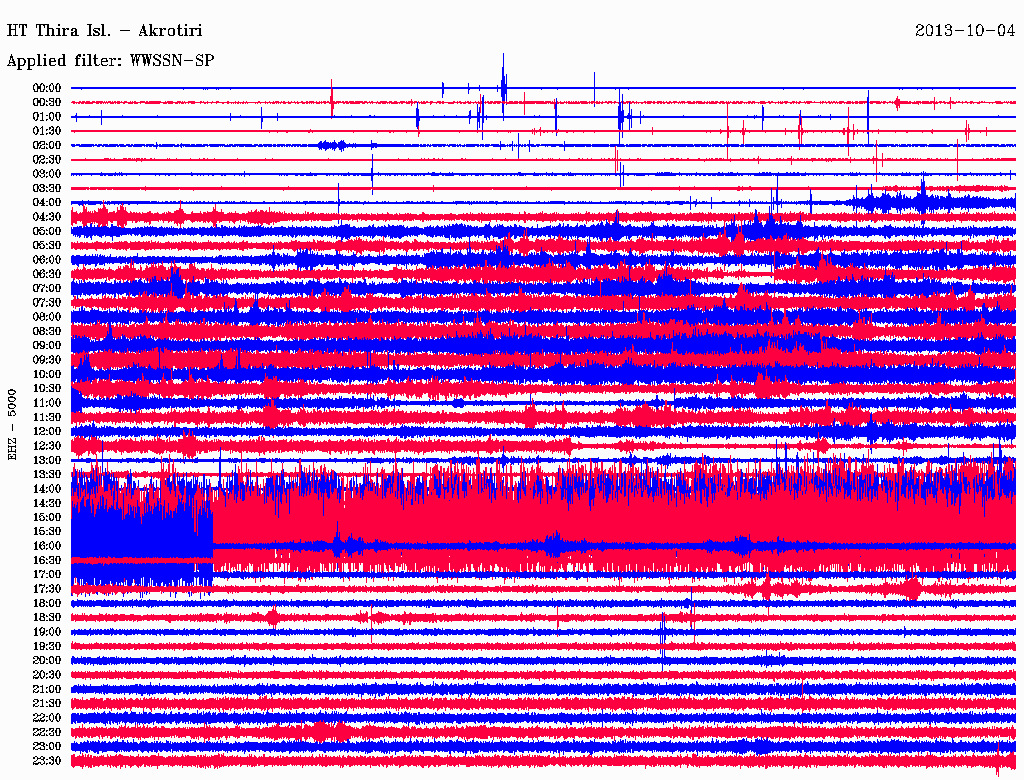Click the 03:00 time row label
This screenshot has width=1024, height=780.
pyautogui.click(x=47, y=174)
